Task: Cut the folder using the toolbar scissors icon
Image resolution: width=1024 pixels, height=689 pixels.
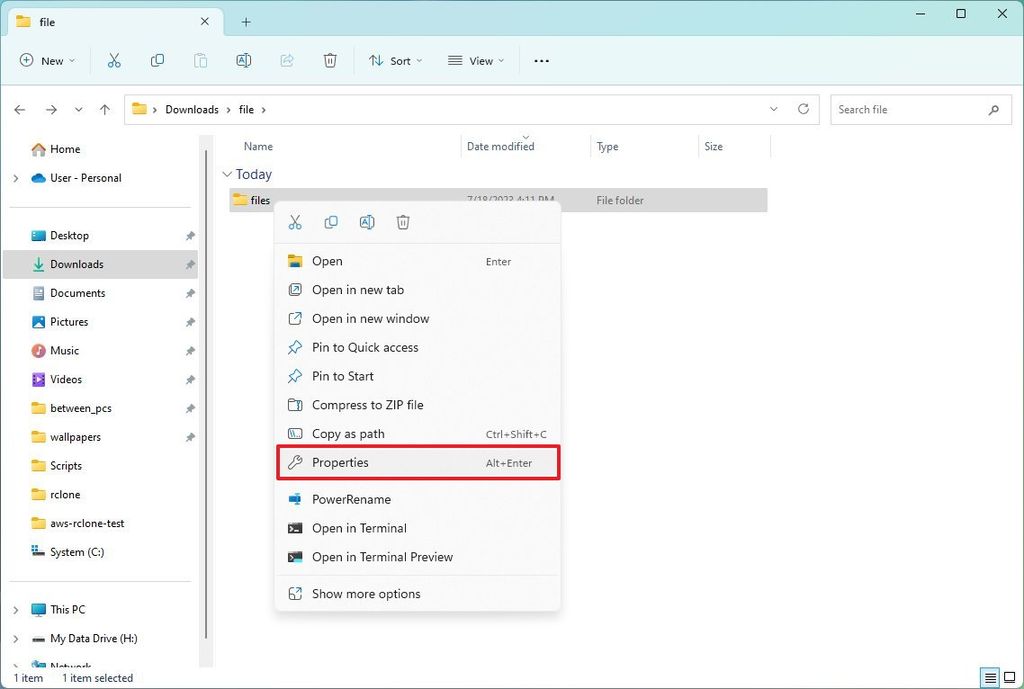Action: click(x=114, y=60)
